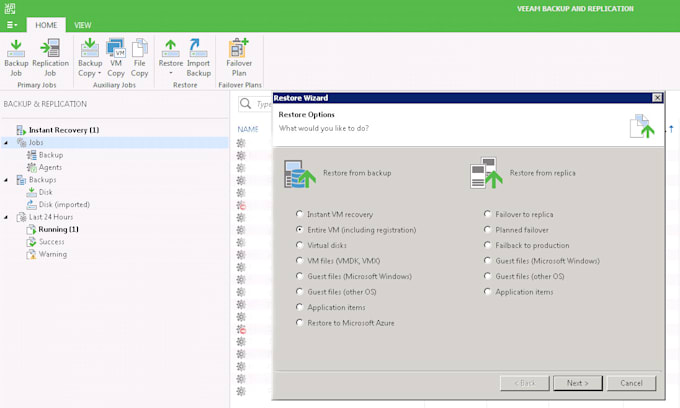Collapse the Backups tree node
The width and height of the screenshot is (680, 408).
6,180
